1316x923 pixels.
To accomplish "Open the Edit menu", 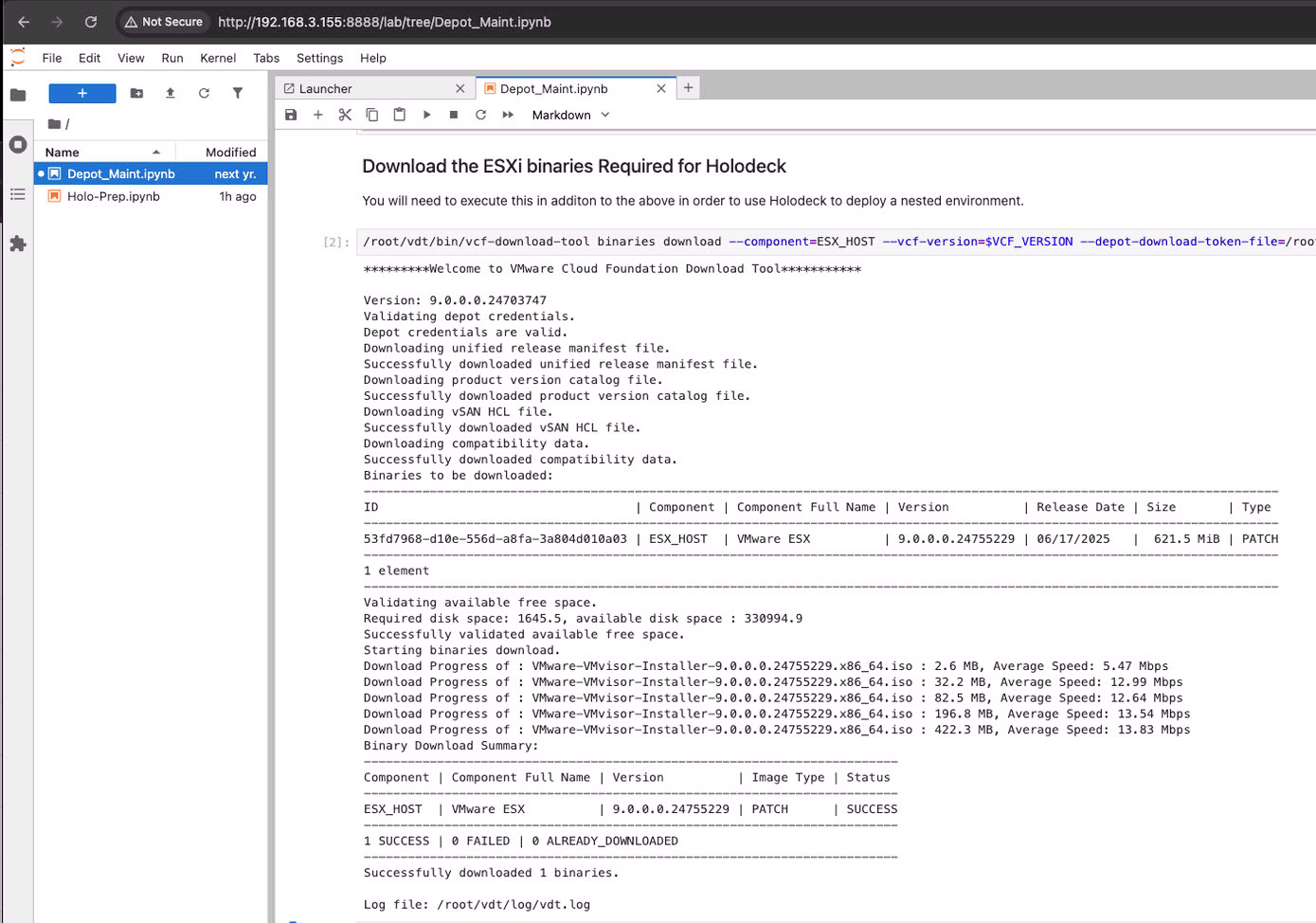I will [89, 58].
